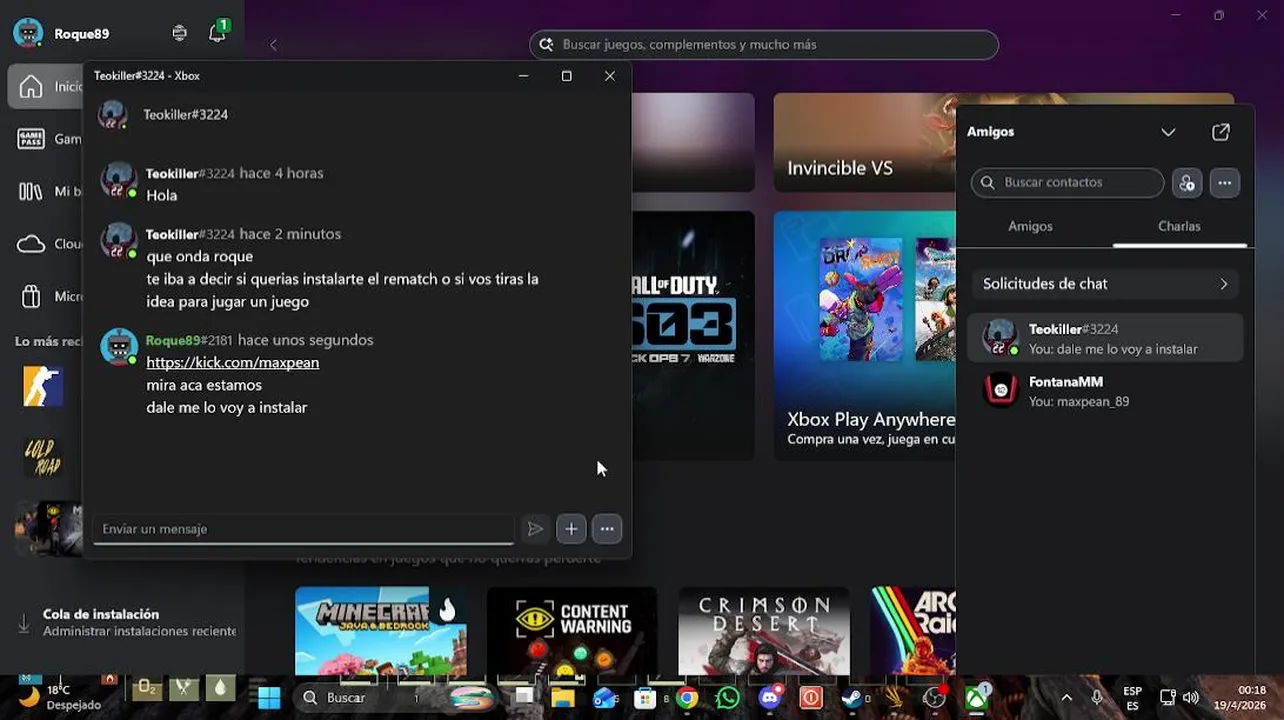The width and height of the screenshot is (1284, 720).
Task: Open Mi biblioteca library icon
Action: tap(31, 191)
